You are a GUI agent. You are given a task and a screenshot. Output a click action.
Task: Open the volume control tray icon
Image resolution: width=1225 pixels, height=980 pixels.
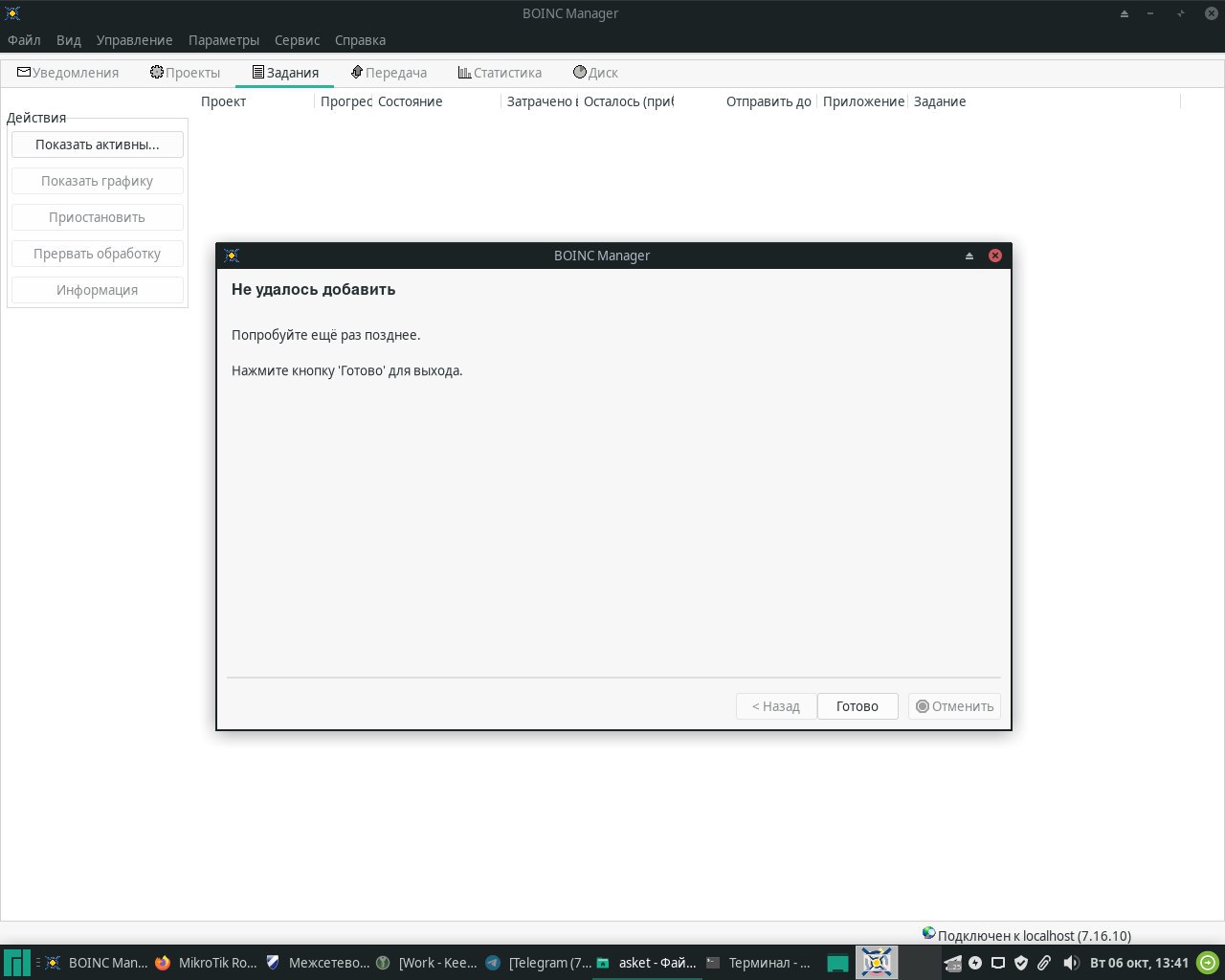pyautogui.click(x=1071, y=963)
